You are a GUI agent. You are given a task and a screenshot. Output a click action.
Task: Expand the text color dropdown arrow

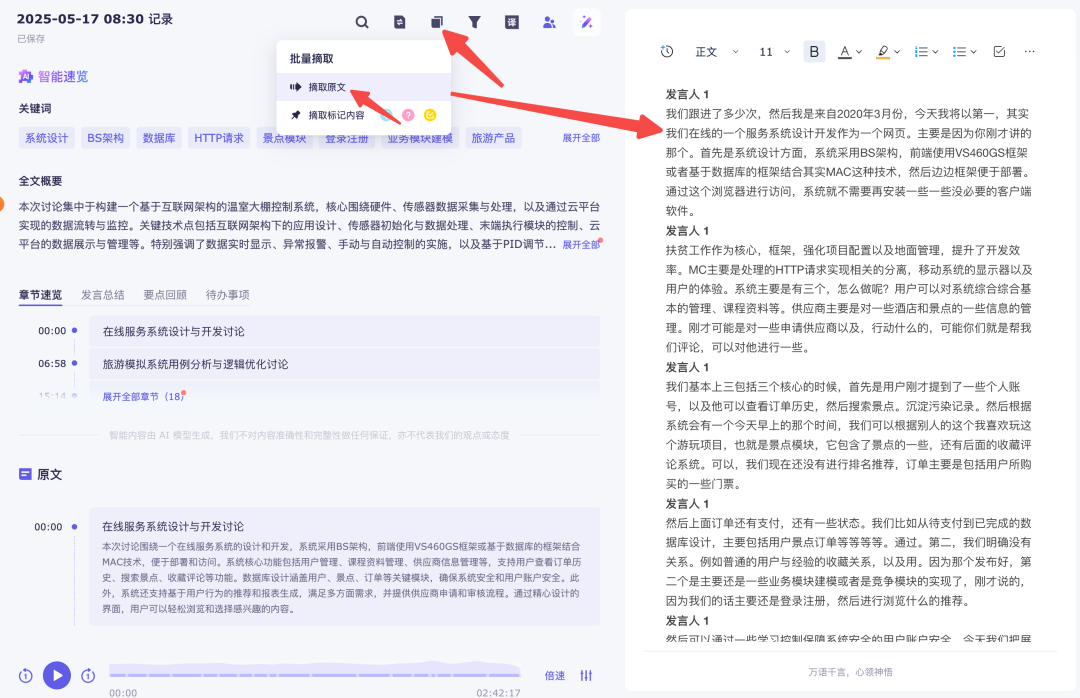point(859,52)
